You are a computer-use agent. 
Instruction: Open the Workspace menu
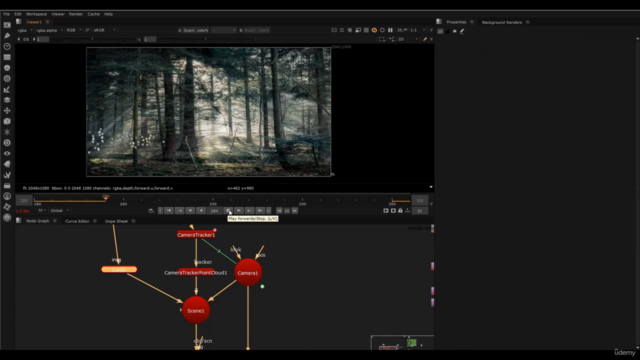[x=36, y=14]
